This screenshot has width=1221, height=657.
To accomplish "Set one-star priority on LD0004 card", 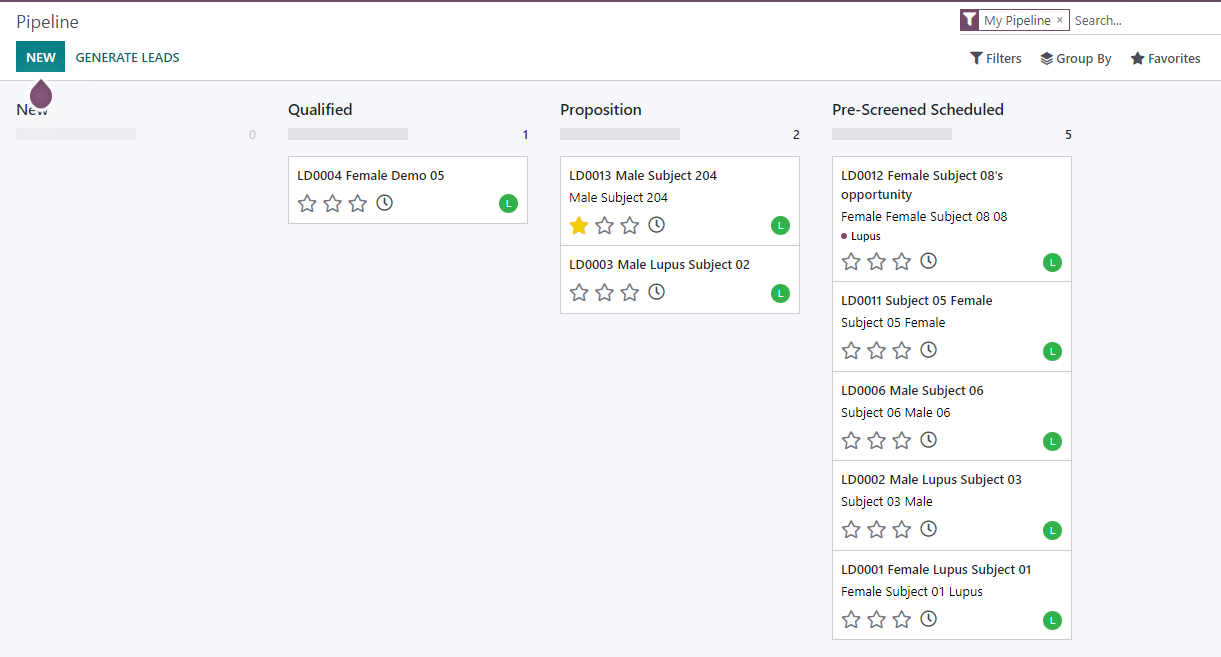I will point(307,203).
